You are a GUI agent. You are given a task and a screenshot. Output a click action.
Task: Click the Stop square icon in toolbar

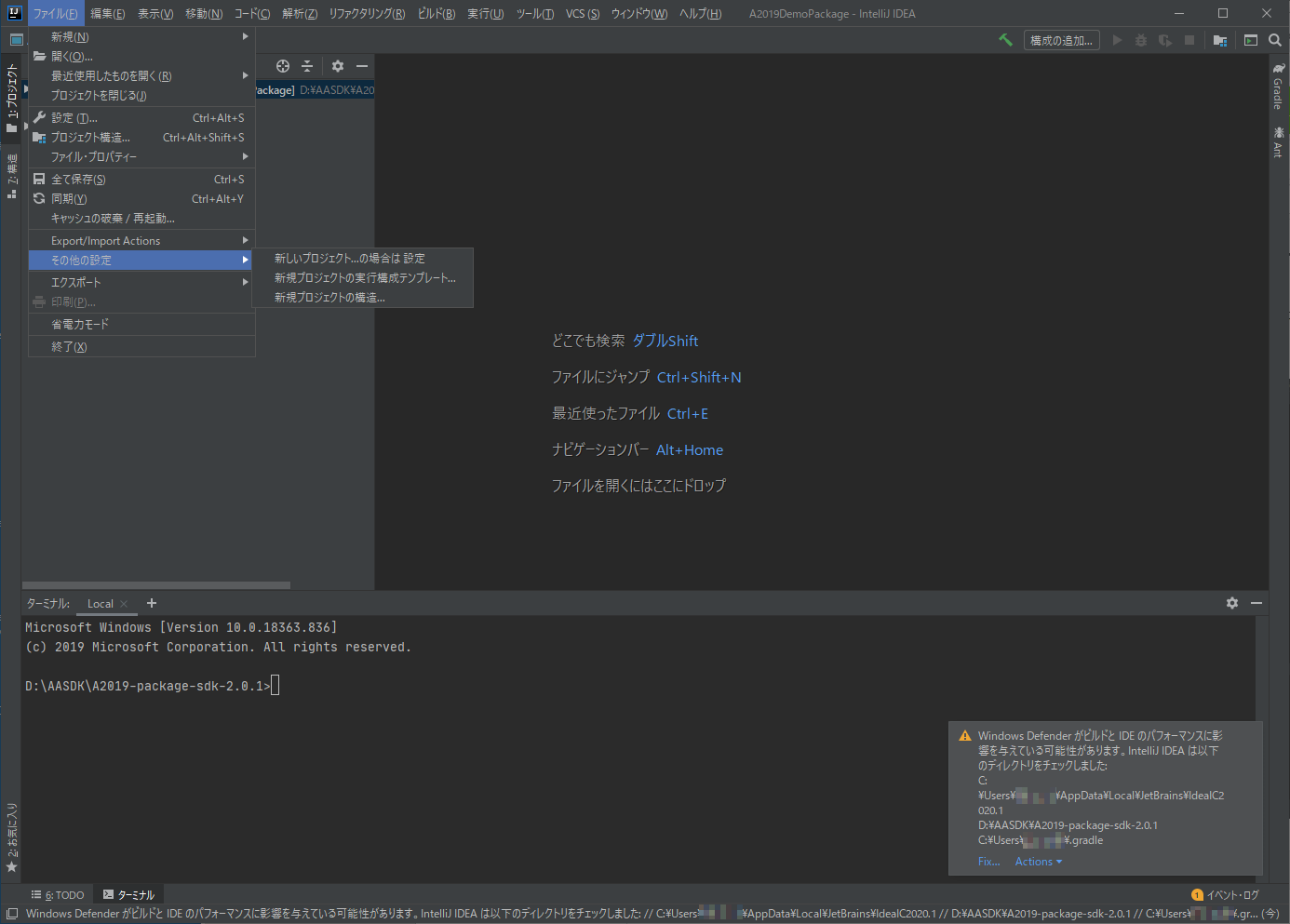(1189, 40)
